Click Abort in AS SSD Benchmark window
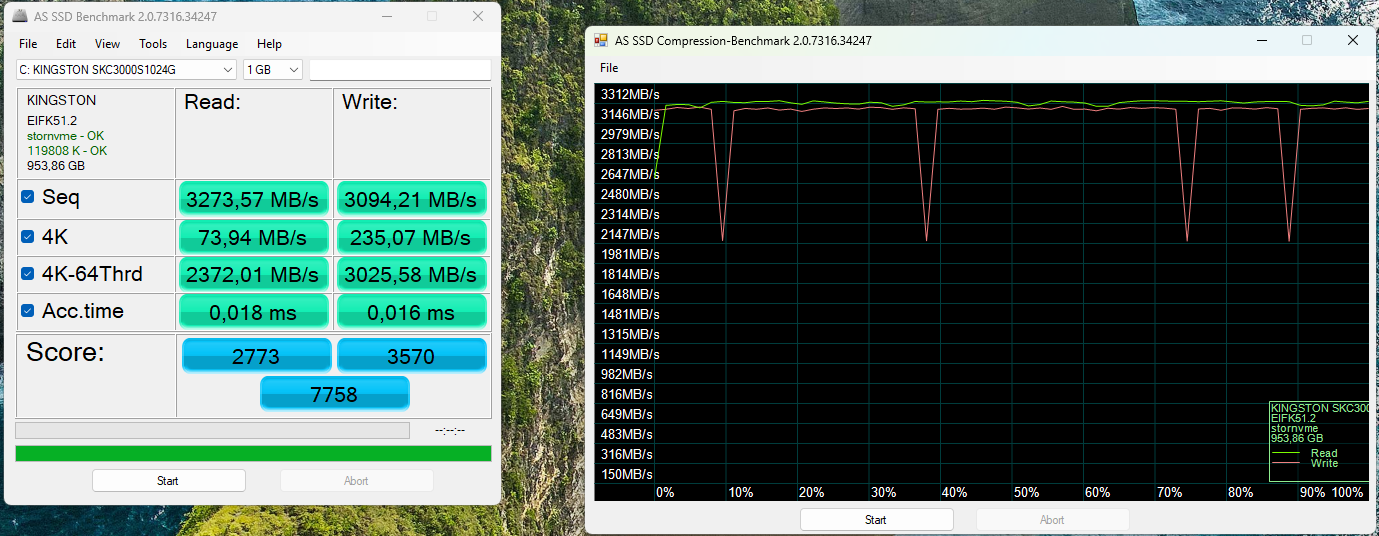 coord(356,481)
